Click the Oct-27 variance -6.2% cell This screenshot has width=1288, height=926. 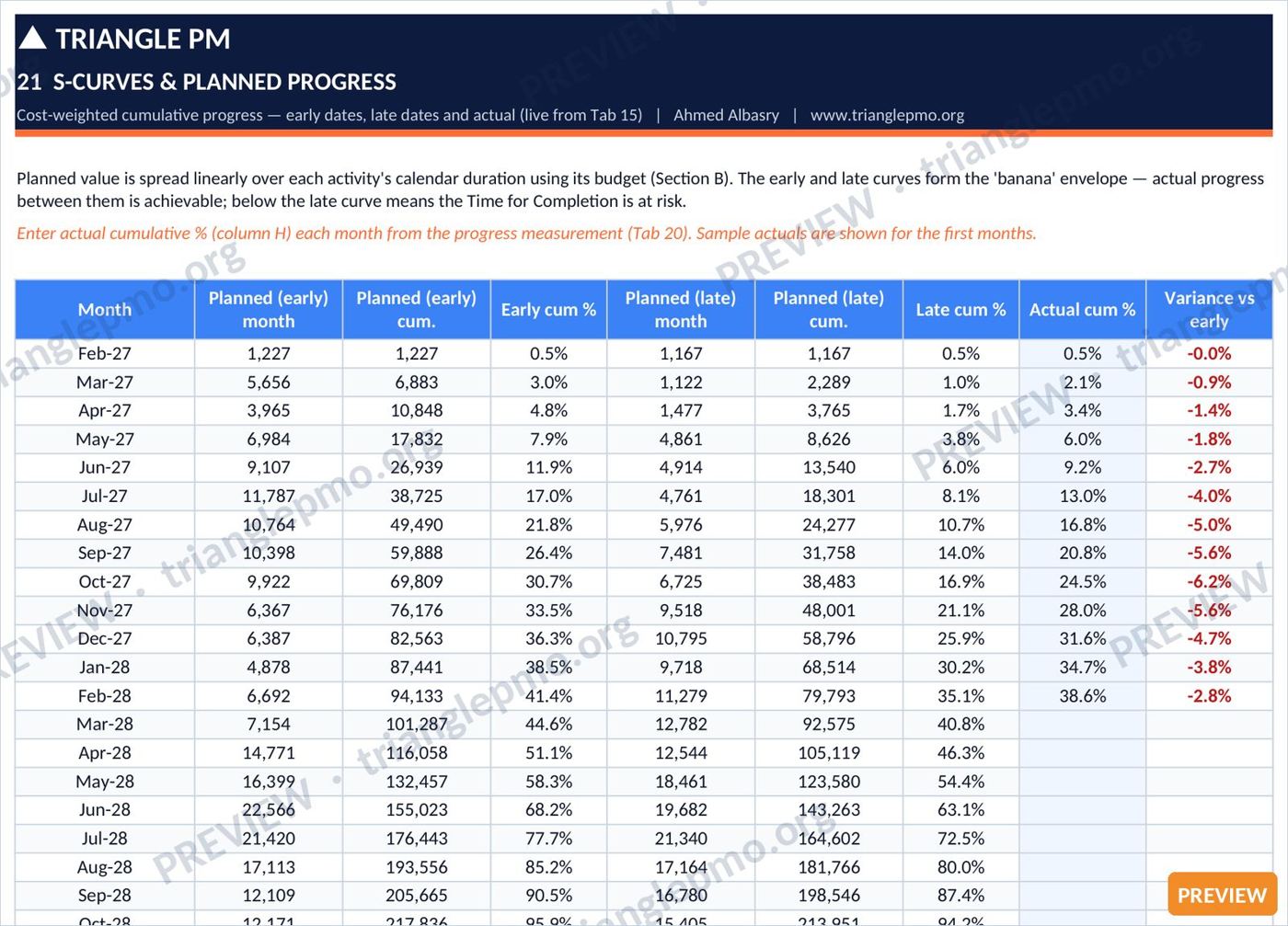click(x=1209, y=582)
